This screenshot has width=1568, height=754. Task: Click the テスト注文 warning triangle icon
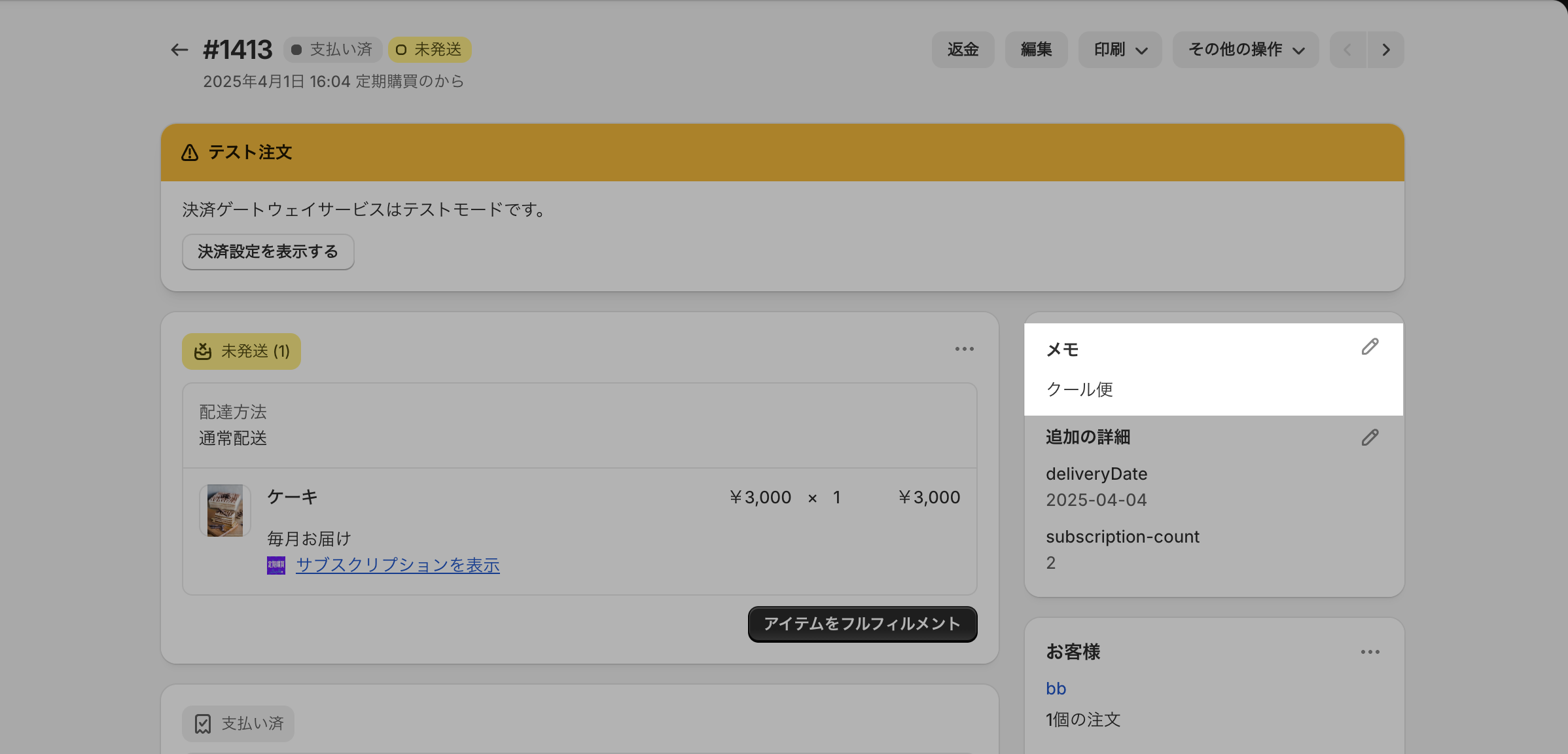point(190,153)
